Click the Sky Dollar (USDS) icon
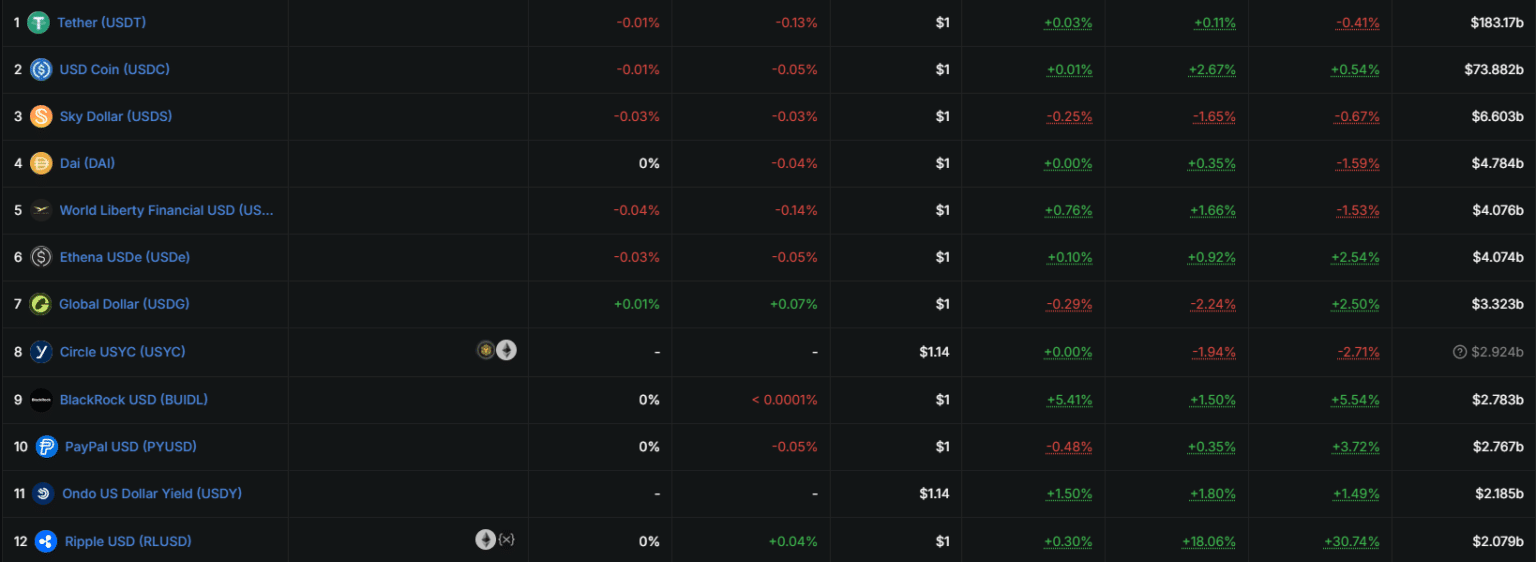1536x562 pixels. tap(41, 116)
